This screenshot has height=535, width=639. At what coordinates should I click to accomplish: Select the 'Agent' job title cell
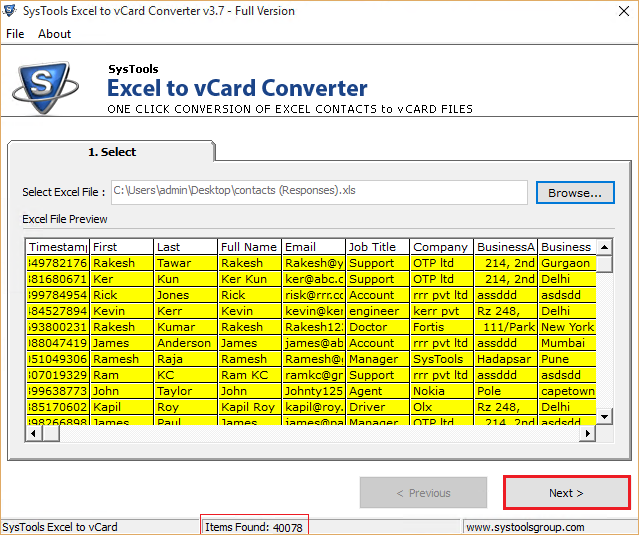pyautogui.click(x=377, y=391)
